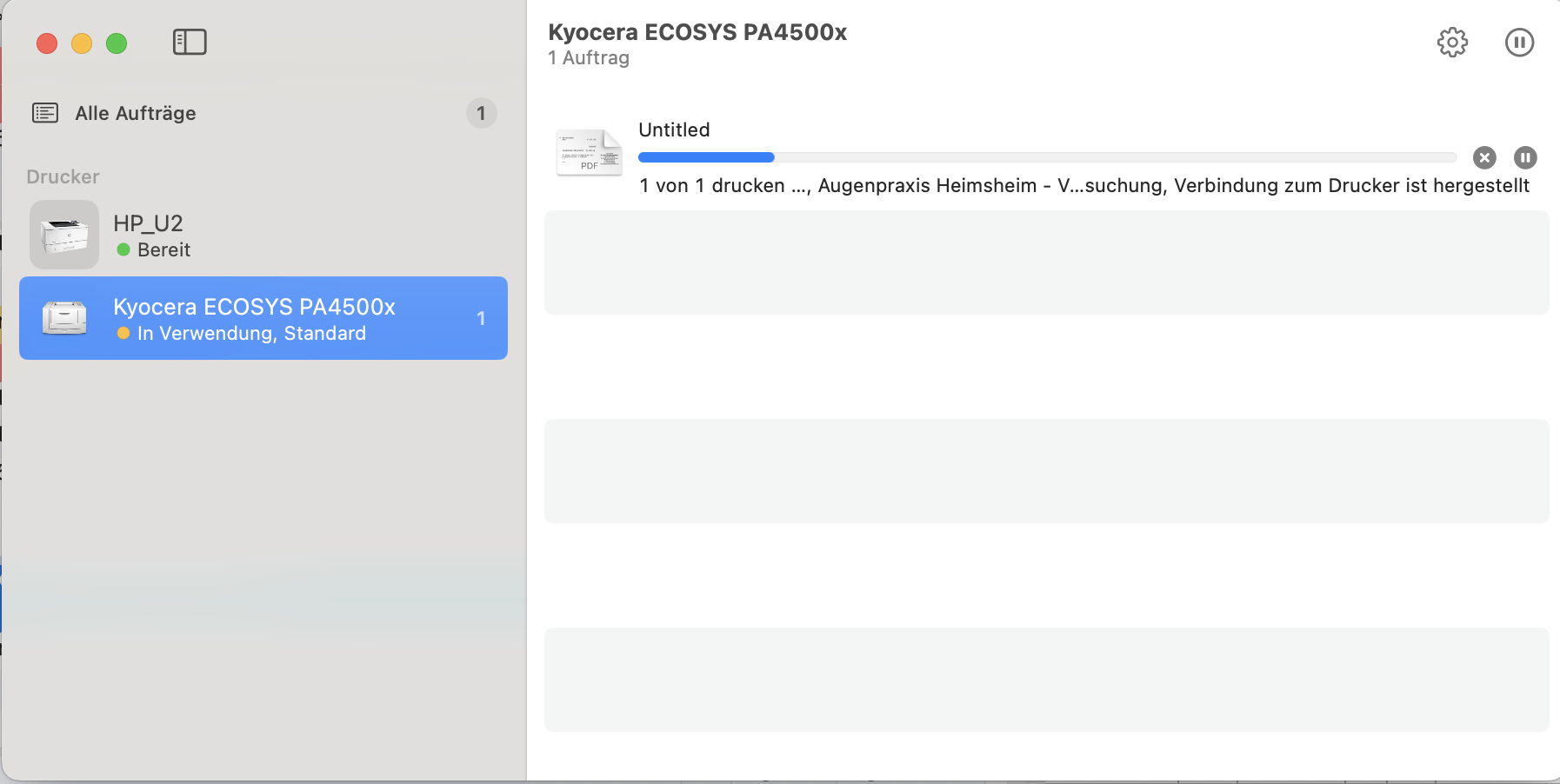Select the HP_U2 printer
The image size is (1560, 784).
pyautogui.click(x=263, y=235)
